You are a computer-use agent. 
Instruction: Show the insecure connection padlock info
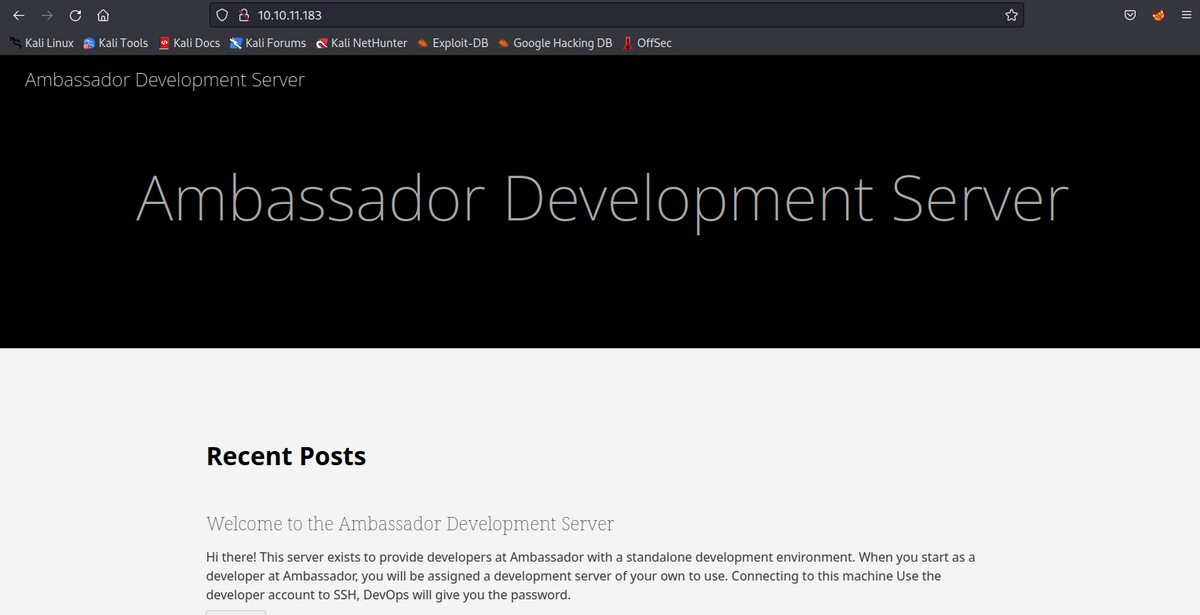pyautogui.click(x=243, y=15)
